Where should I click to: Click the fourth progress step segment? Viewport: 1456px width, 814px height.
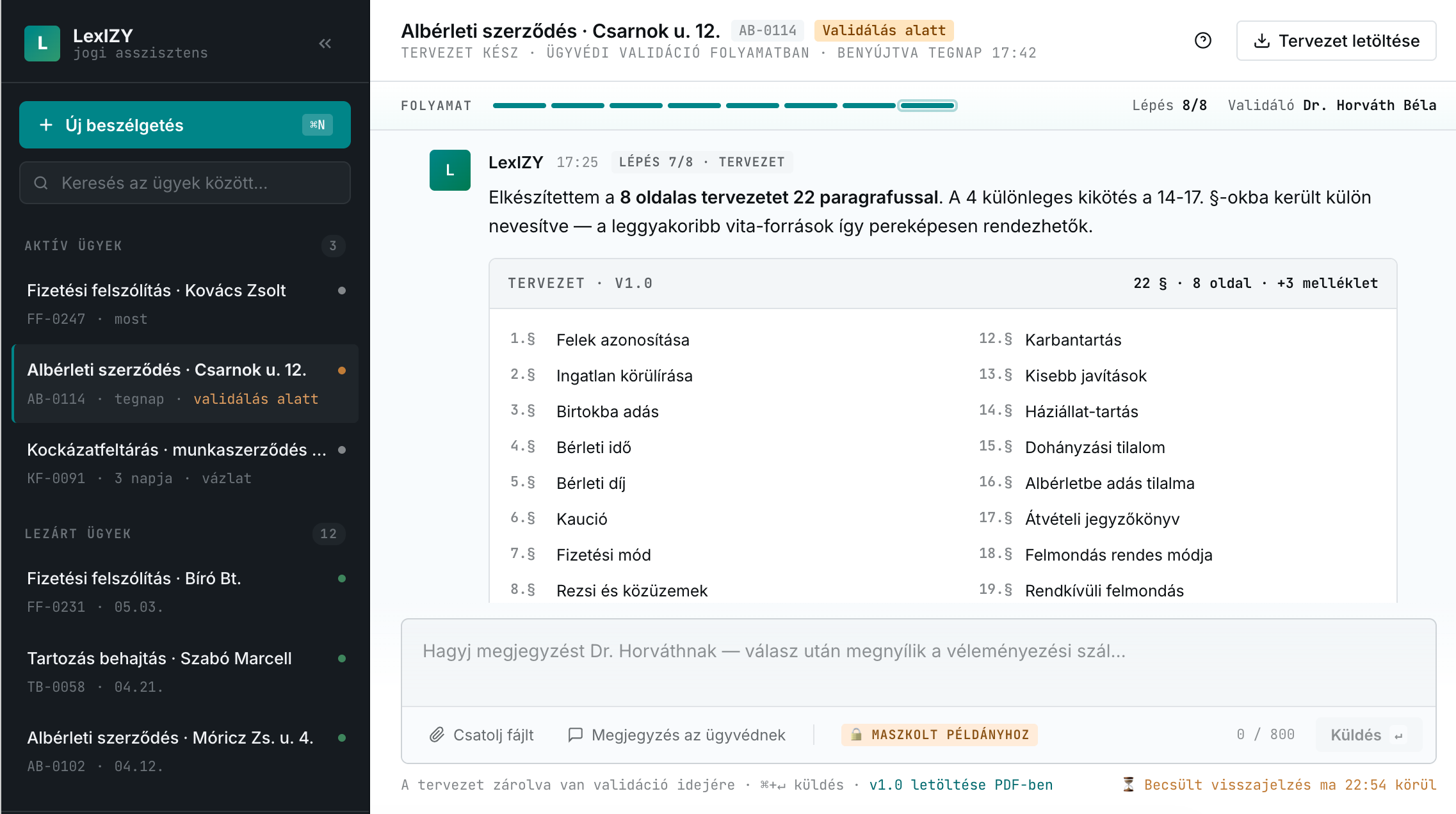(694, 106)
